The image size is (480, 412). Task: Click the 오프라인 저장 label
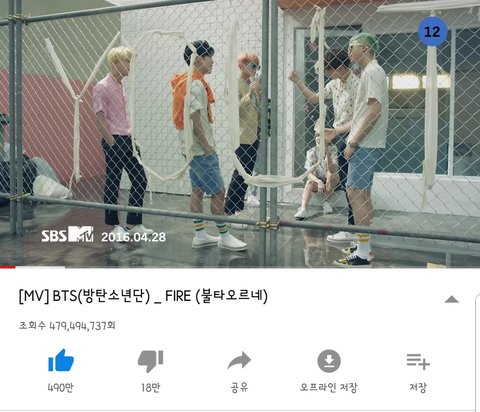(x=329, y=388)
